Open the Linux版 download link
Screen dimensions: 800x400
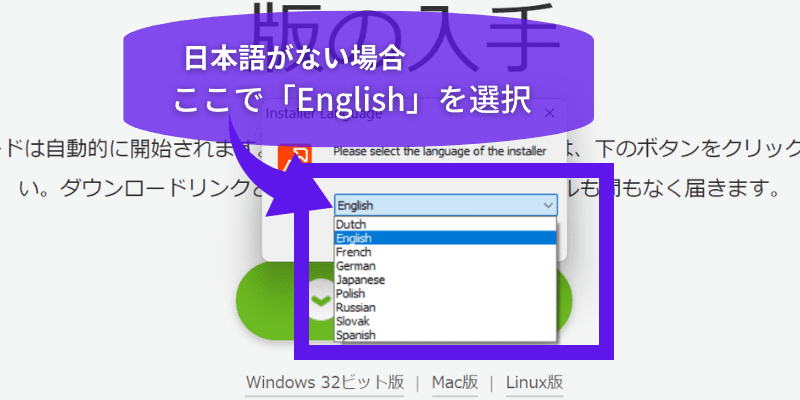(x=534, y=382)
